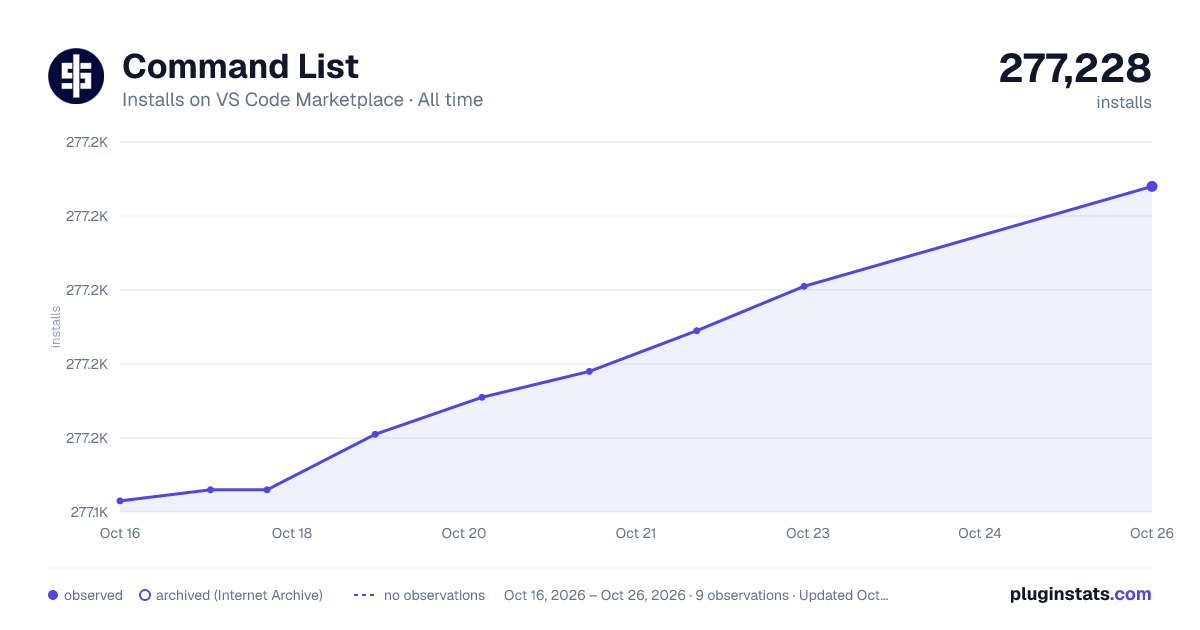The image size is (1200, 630).
Task: Click the filled observed legend dot
Action: coord(53,595)
